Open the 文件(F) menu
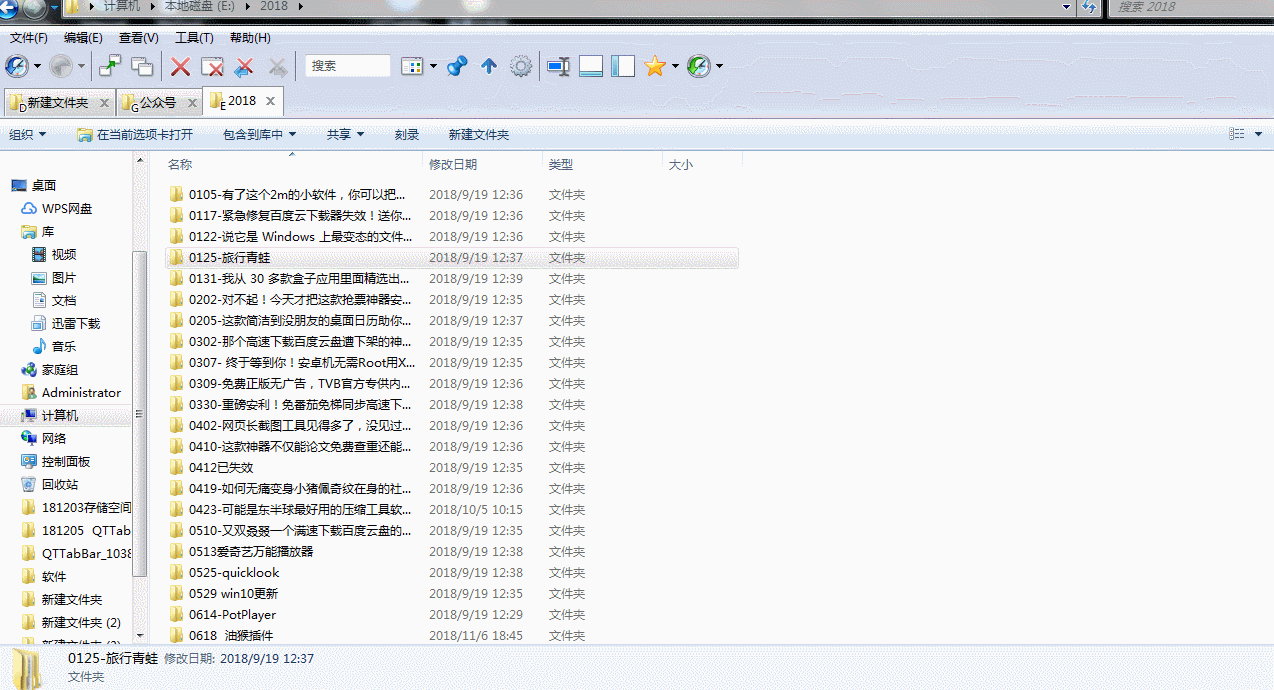Screen dimensions: 1274x690 point(29,38)
